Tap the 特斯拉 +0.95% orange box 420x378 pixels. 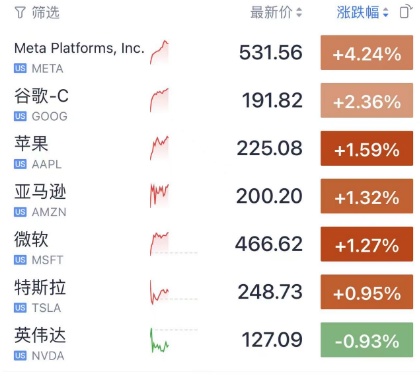coord(367,292)
